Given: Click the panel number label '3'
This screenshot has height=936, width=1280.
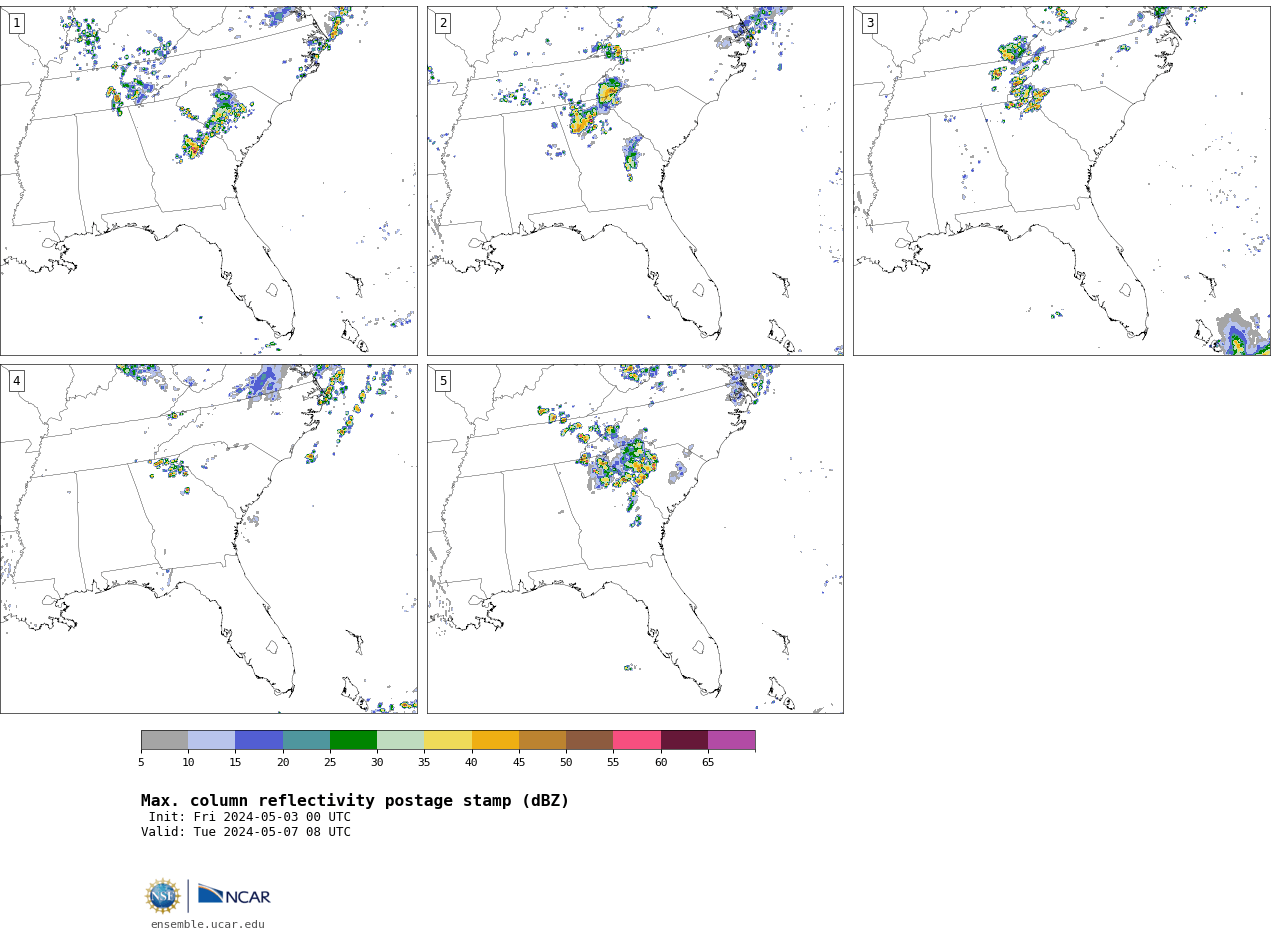Looking at the screenshot, I should click(869, 23).
